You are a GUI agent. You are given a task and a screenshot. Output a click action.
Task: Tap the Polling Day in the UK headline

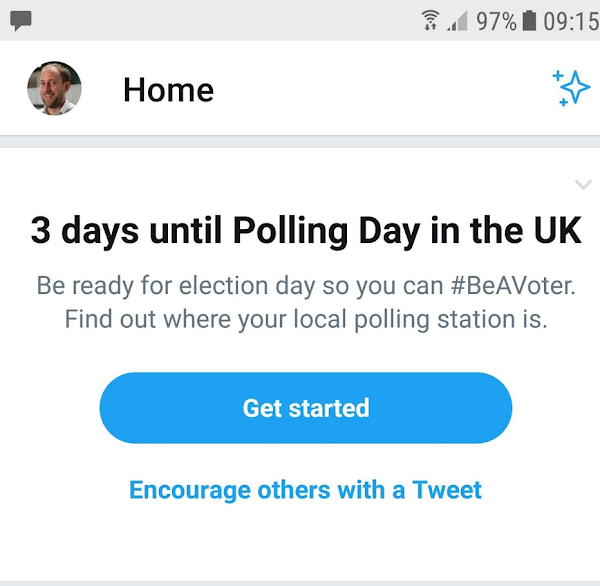pos(305,231)
